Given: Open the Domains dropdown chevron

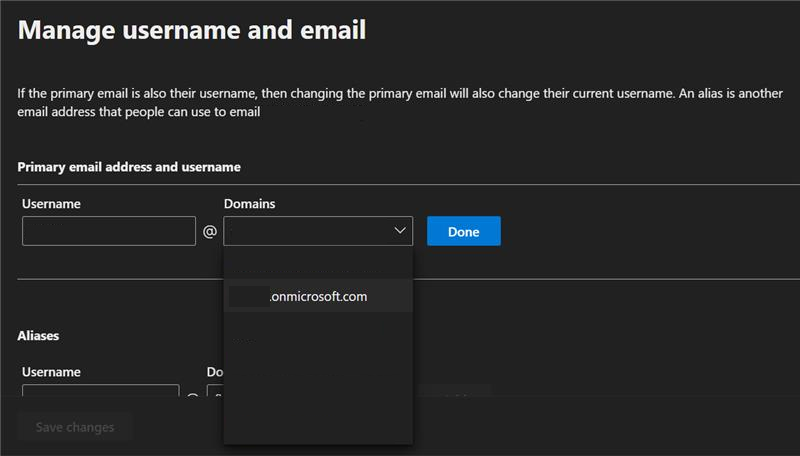Looking at the screenshot, I should [400, 231].
